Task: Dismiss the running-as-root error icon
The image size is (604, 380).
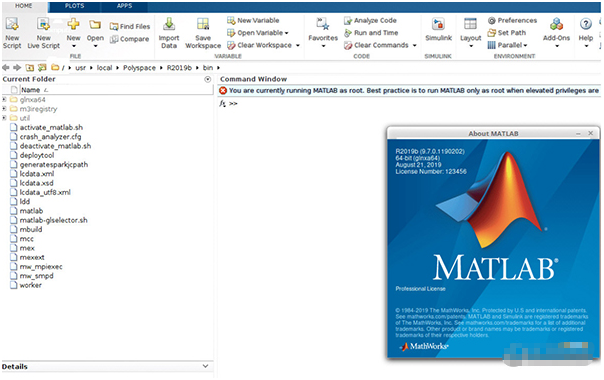Action: point(223,91)
